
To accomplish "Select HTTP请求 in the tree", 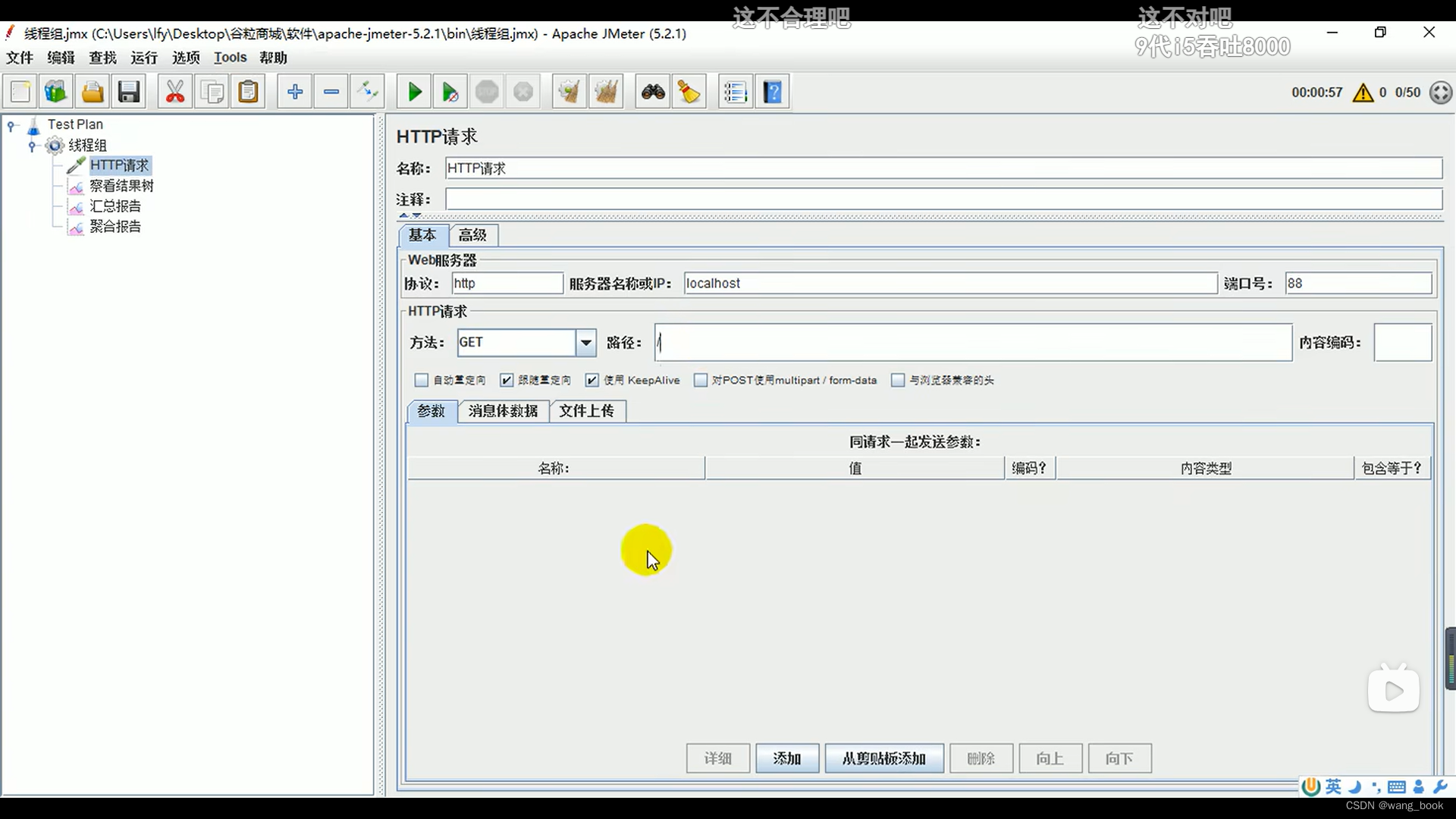I will (x=120, y=165).
